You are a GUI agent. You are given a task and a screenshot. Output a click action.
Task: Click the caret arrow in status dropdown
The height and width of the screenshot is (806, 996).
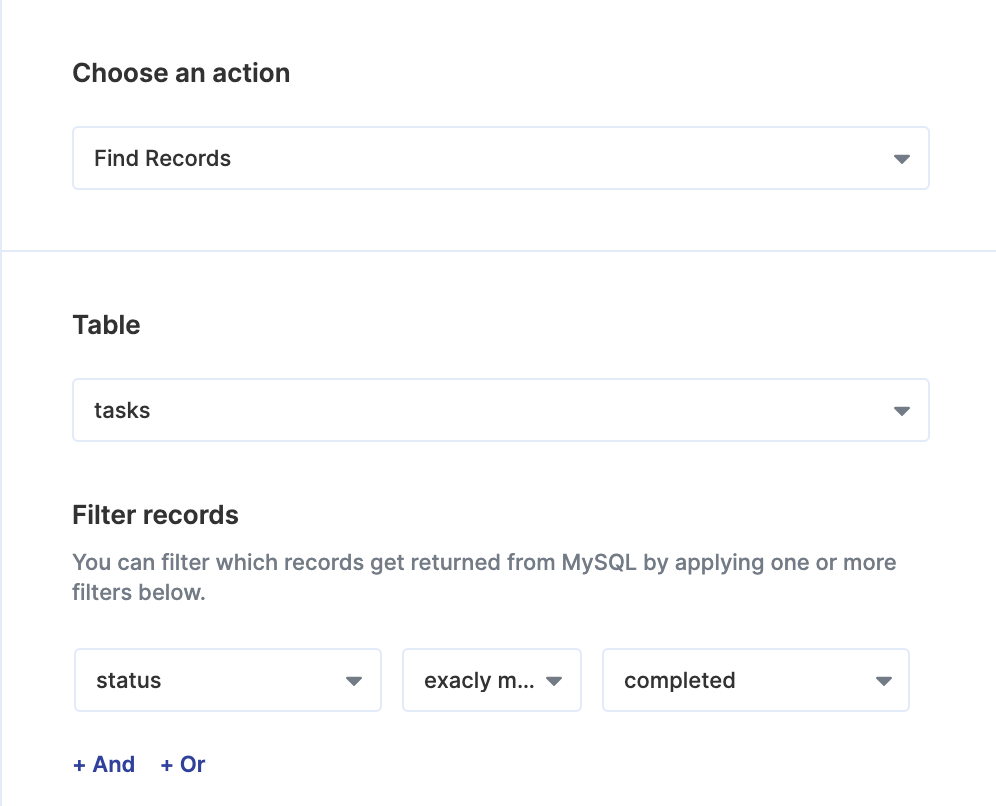[354, 681]
